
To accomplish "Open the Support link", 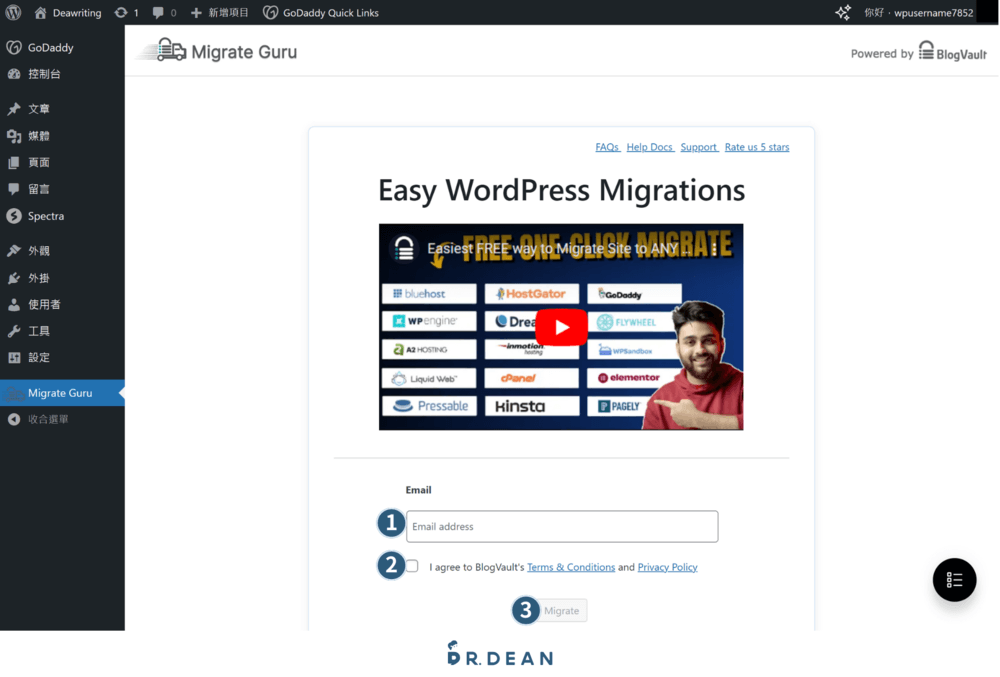I will [x=699, y=147].
